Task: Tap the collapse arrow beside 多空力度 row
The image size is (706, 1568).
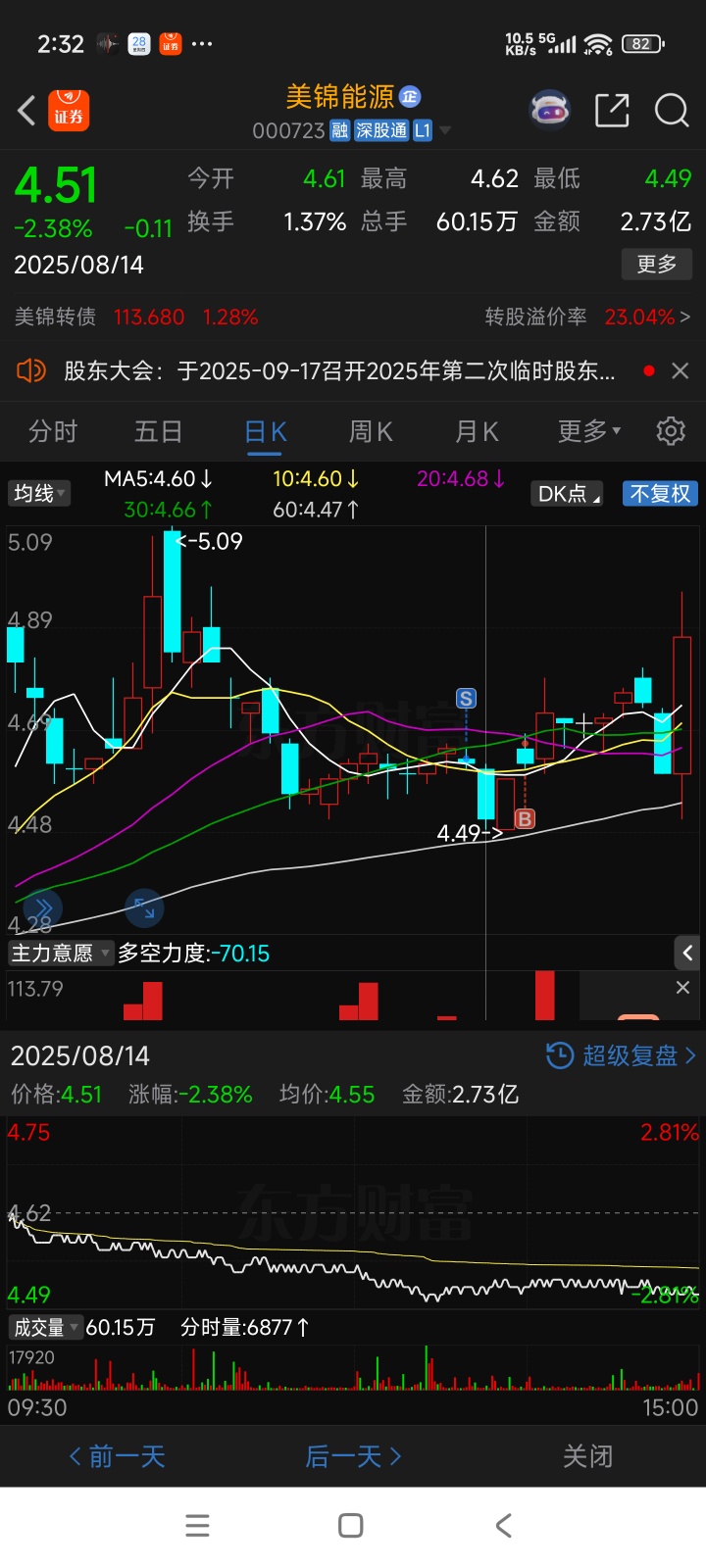Action: pos(687,953)
